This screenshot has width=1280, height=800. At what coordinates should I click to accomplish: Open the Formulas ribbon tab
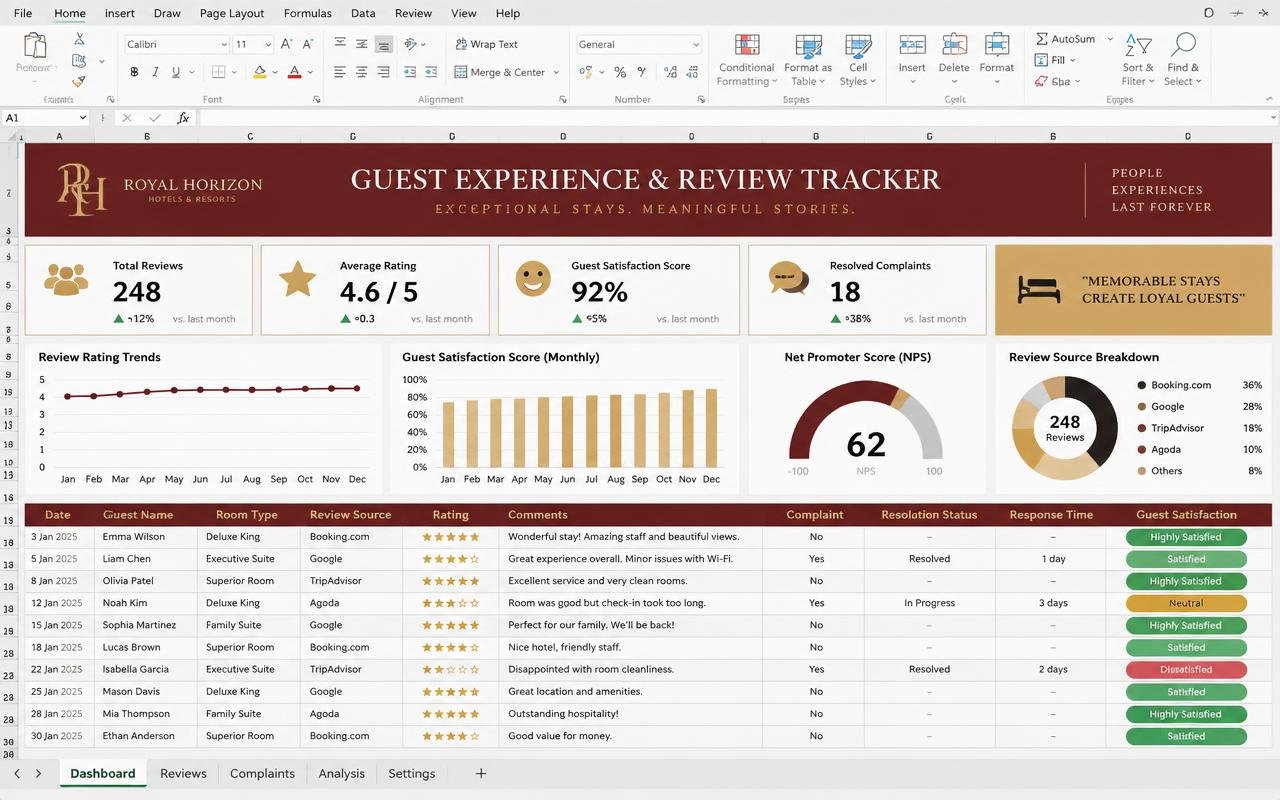click(308, 13)
